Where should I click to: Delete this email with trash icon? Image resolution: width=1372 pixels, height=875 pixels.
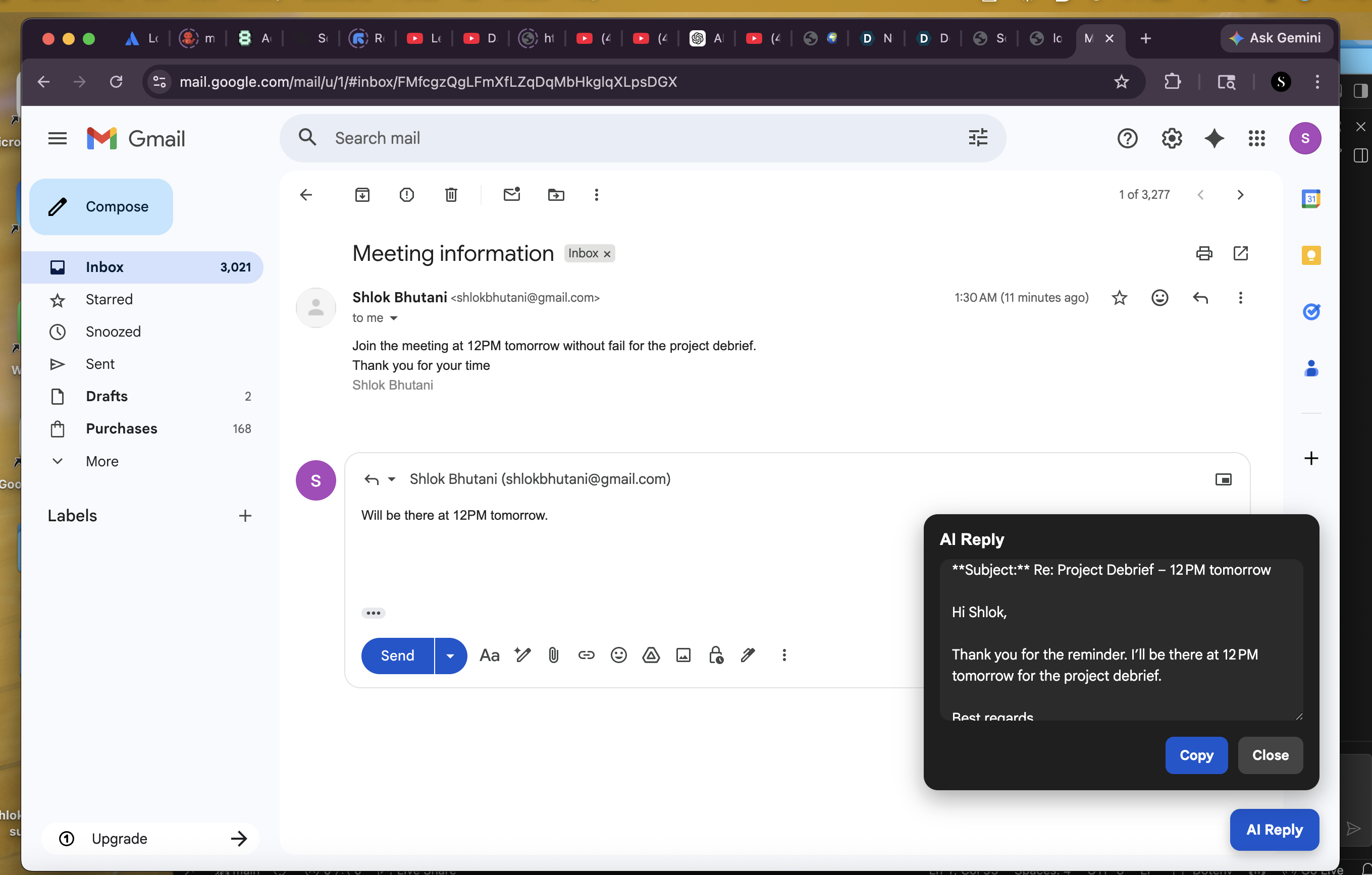[451, 195]
